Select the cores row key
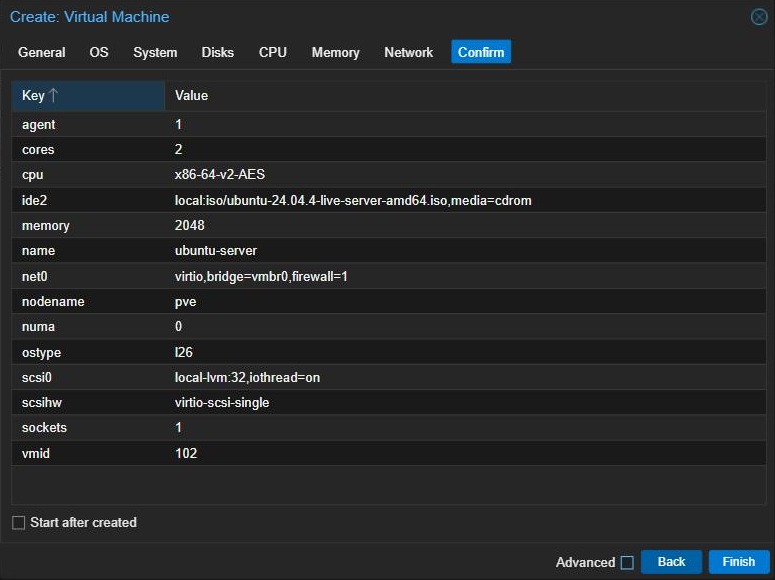 (x=38, y=150)
